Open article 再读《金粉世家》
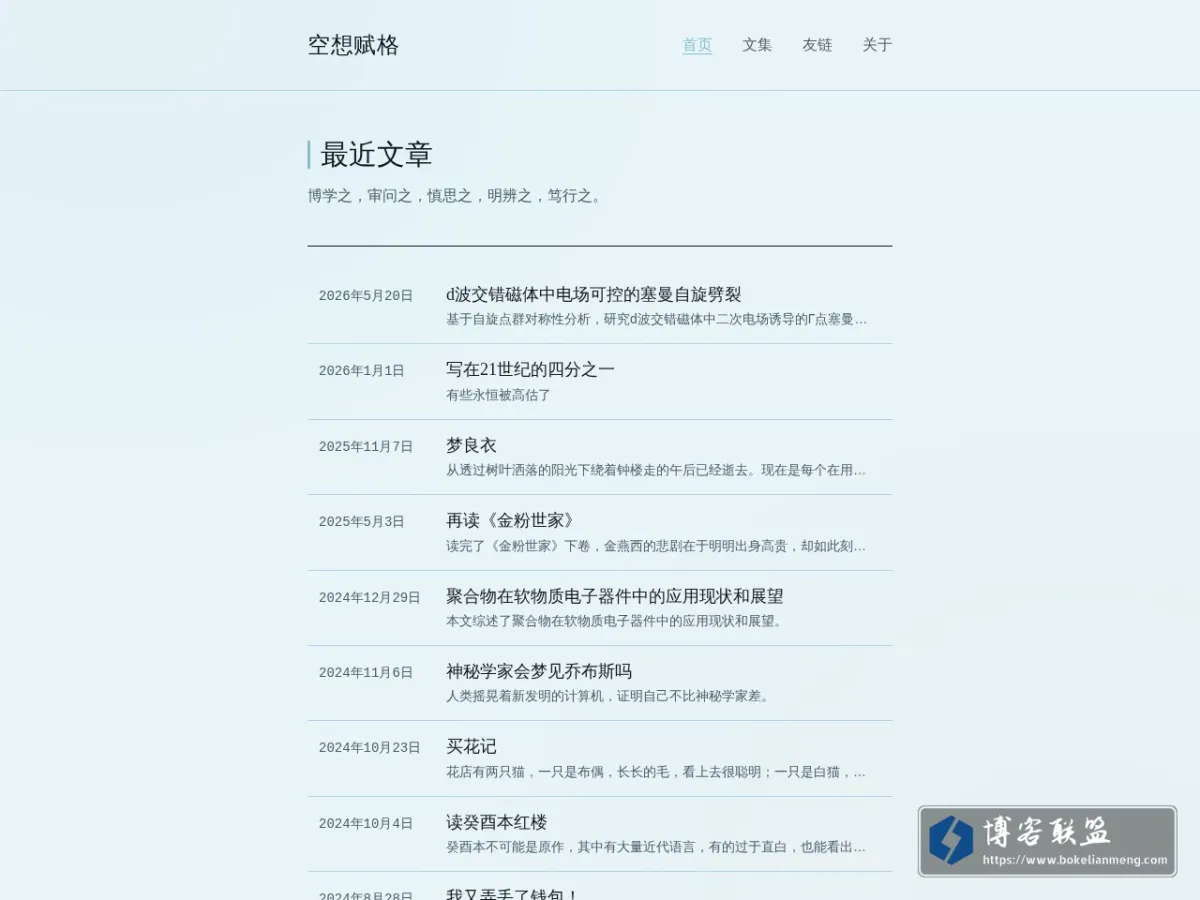 coord(513,521)
